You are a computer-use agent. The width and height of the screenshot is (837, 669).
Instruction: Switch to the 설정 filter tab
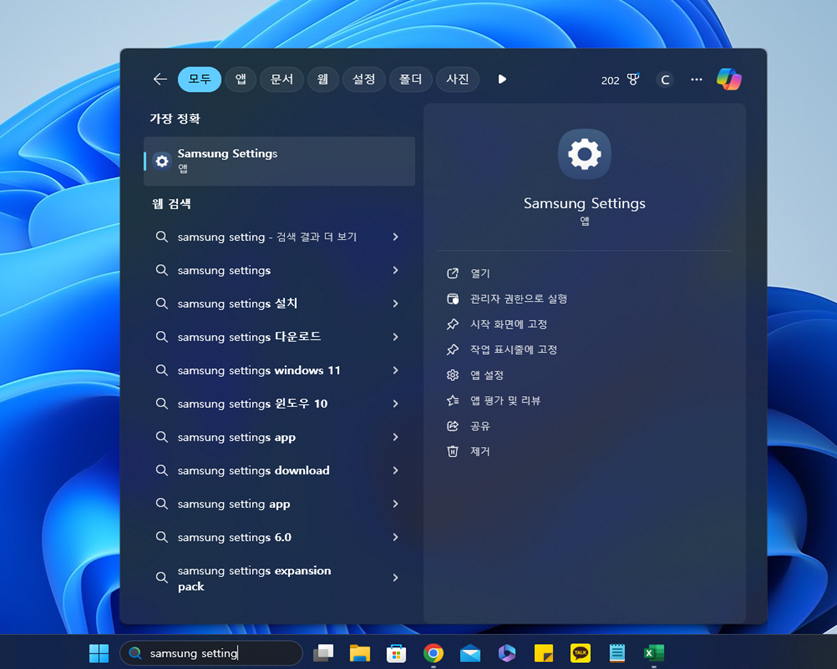[364, 80]
